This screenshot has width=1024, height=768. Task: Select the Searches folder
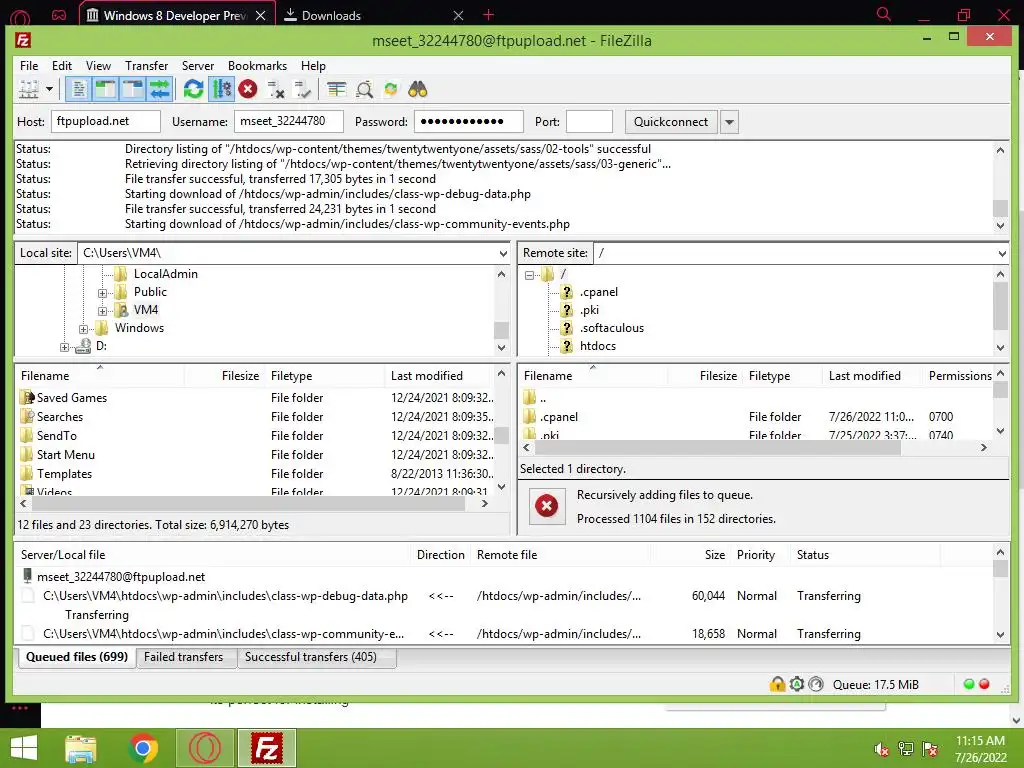[x=59, y=417]
